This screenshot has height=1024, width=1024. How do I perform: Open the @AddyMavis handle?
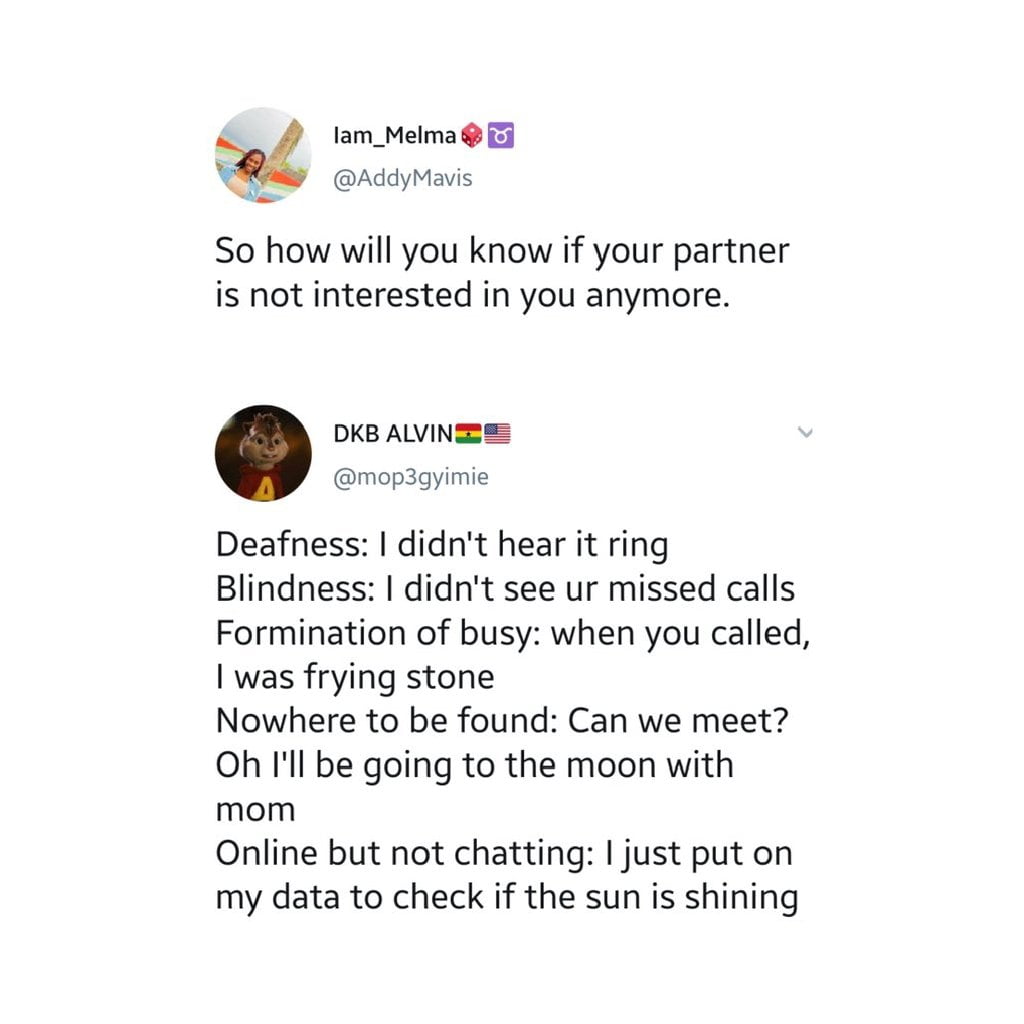402,181
